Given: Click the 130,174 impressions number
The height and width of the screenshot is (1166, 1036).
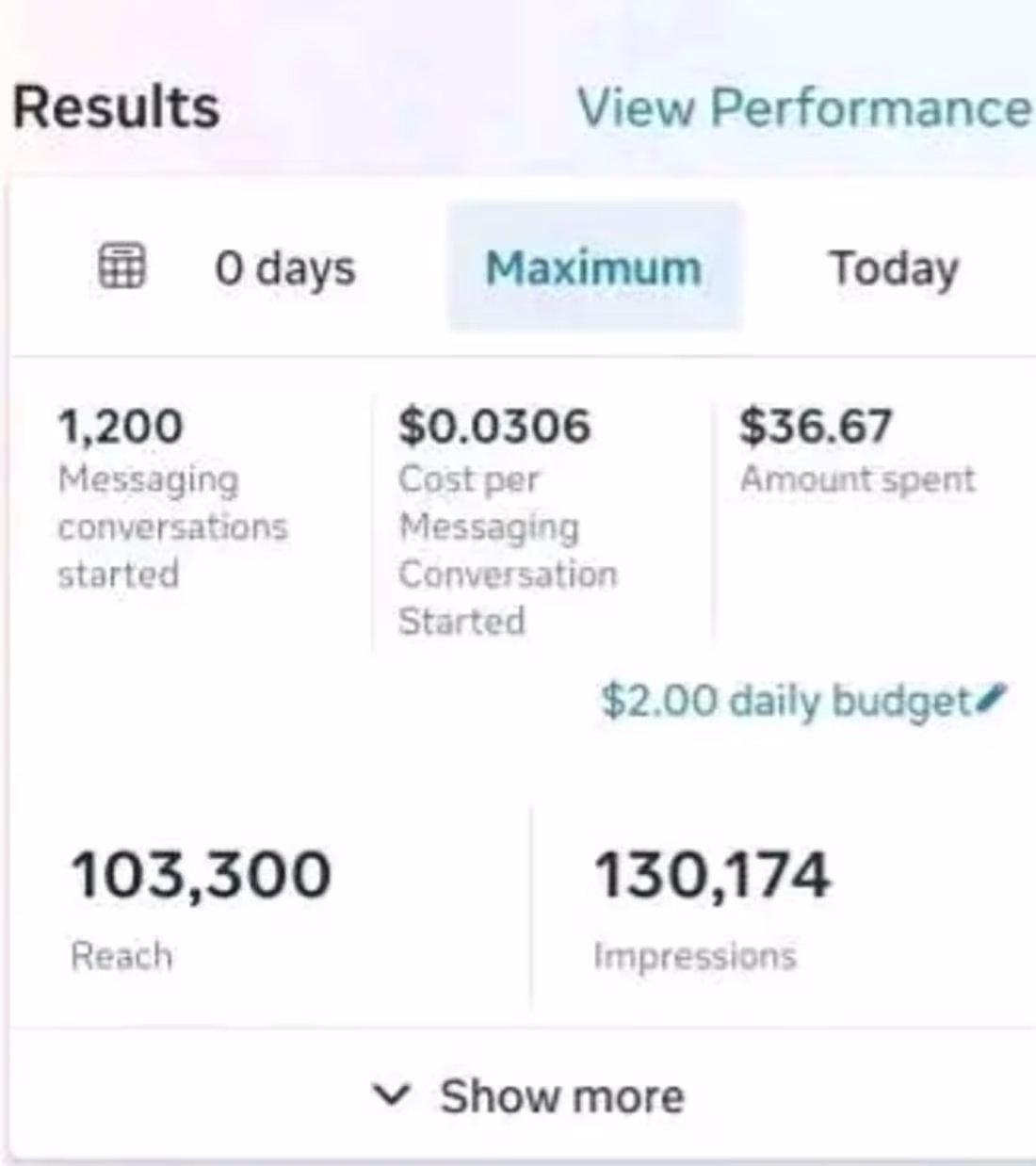Looking at the screenshot, I should coord(713,875).
